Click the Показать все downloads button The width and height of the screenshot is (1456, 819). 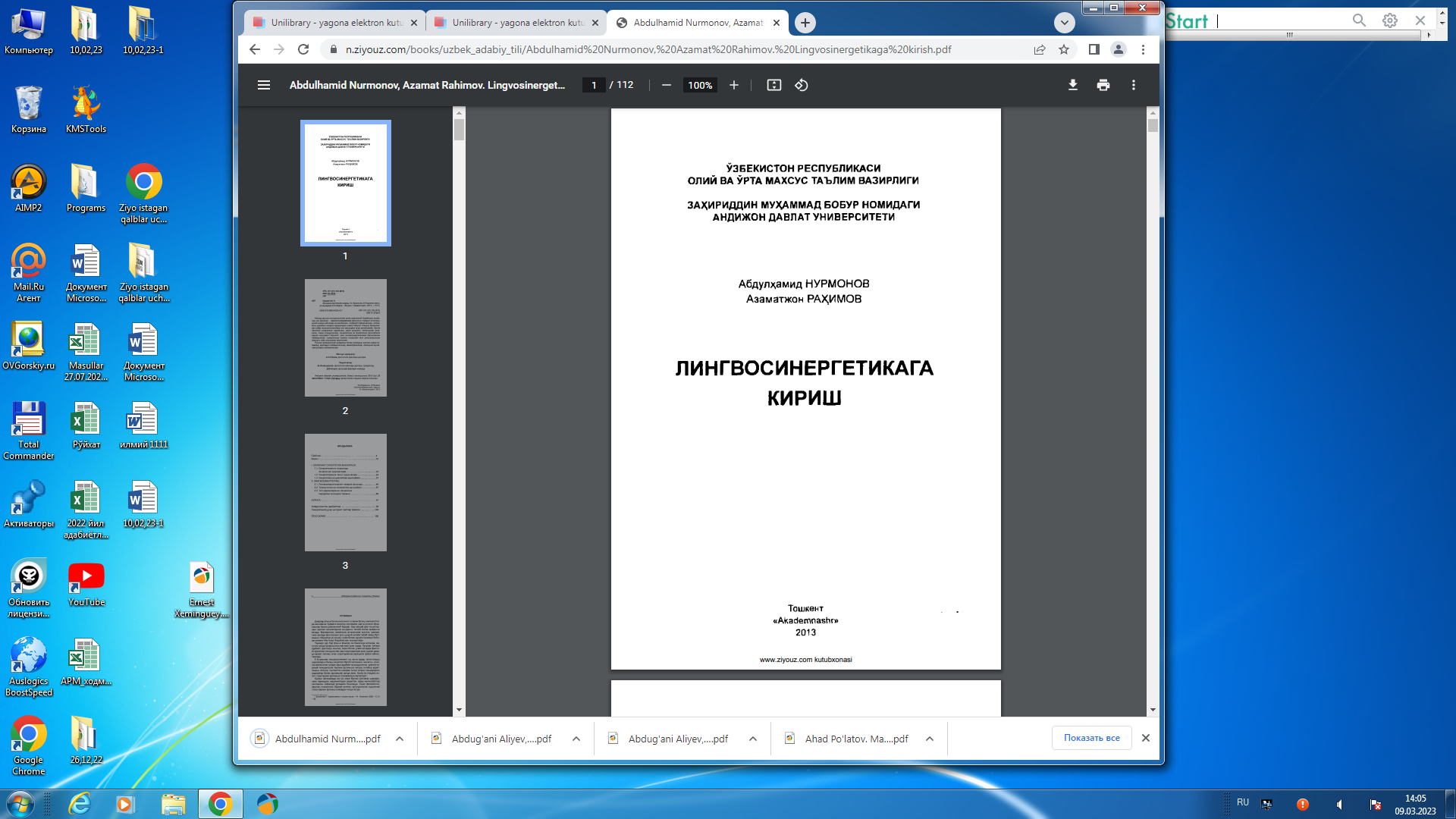[1091, 737]
